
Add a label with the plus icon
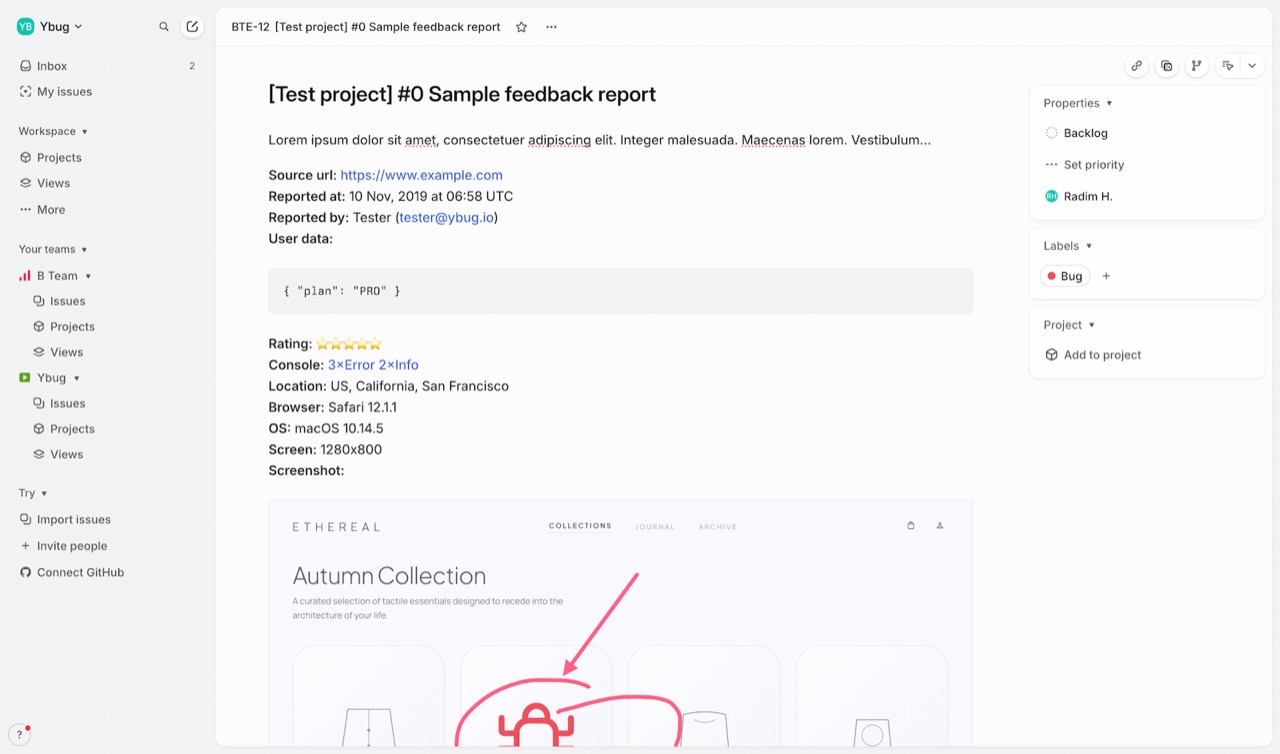tap(1106, 276)
